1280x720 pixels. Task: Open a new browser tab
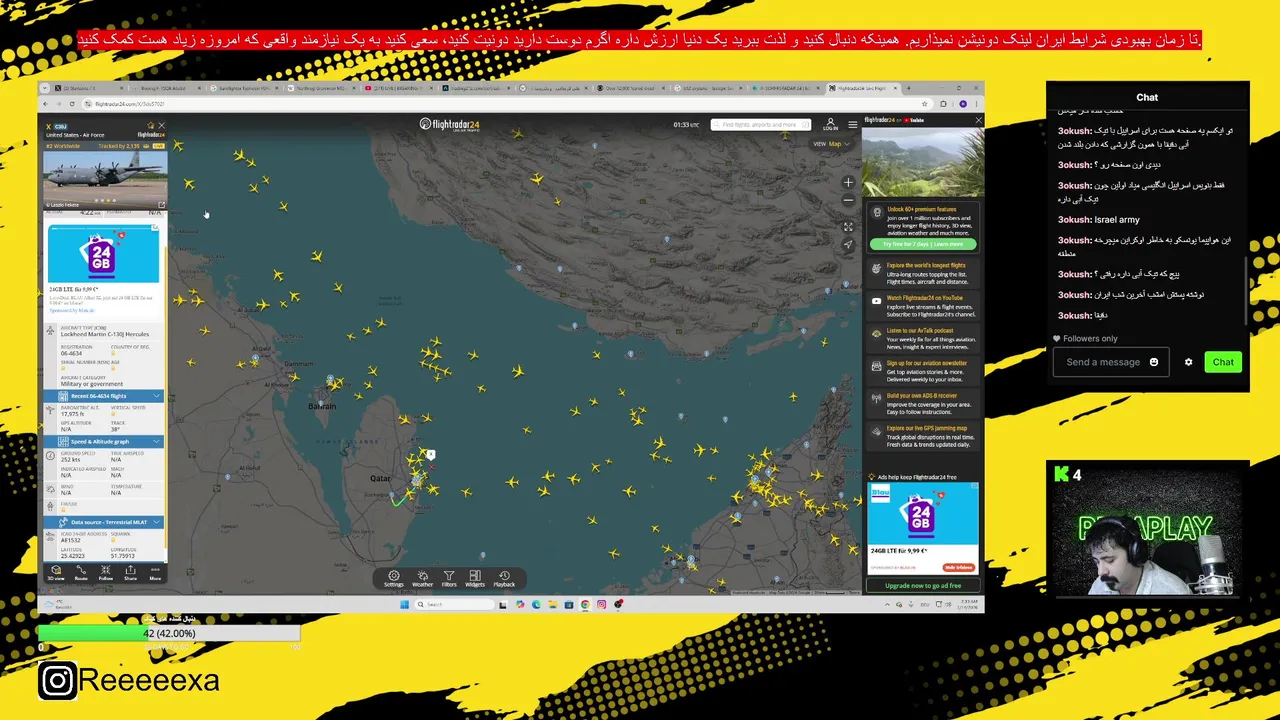907,88
